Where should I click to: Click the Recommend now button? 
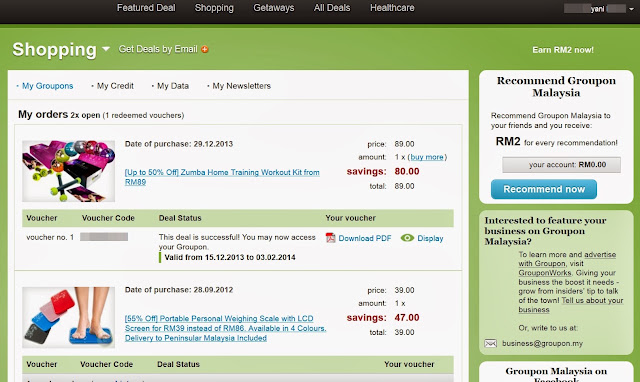pyautogui.click(x=544, y=189)
